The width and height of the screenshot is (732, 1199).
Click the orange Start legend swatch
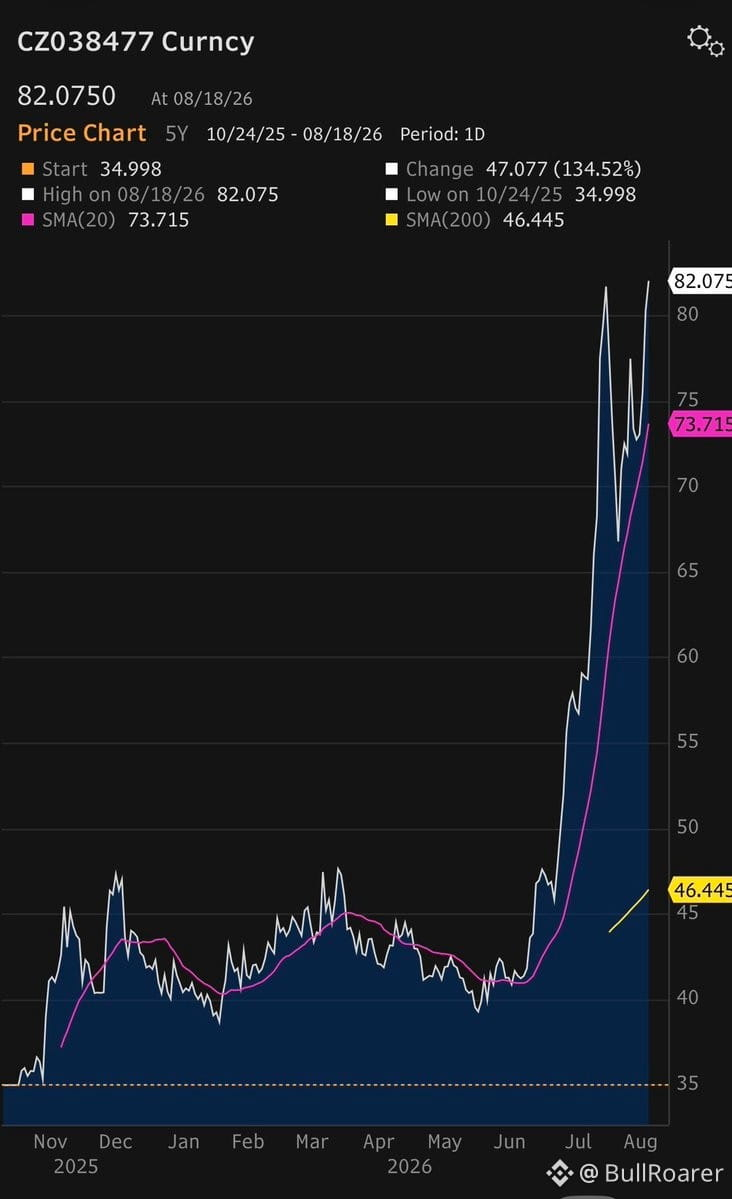coord(28,169)
